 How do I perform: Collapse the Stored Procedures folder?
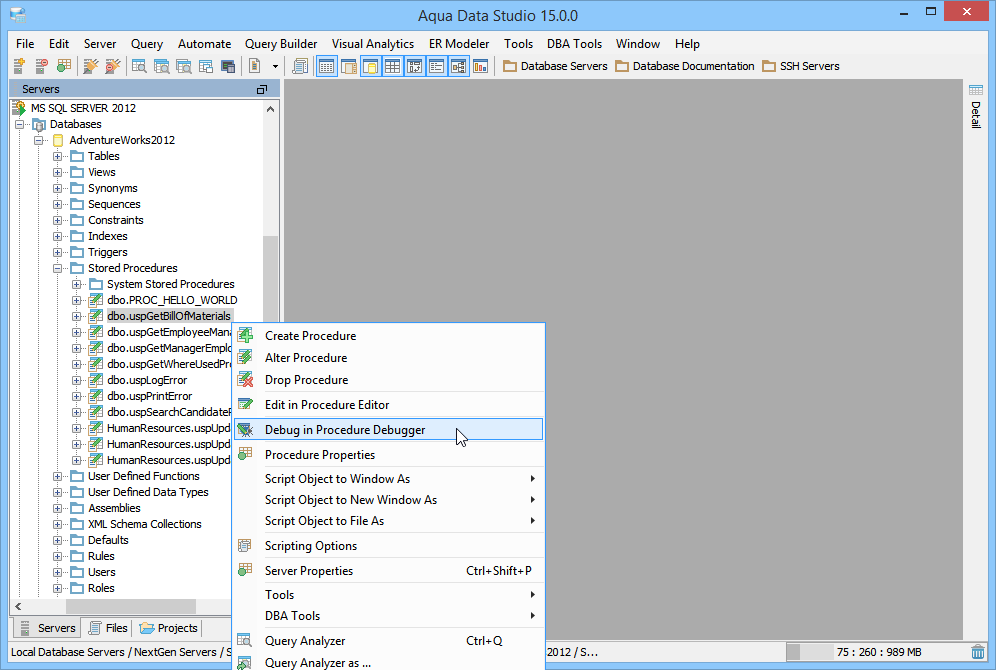pos(58,269)
